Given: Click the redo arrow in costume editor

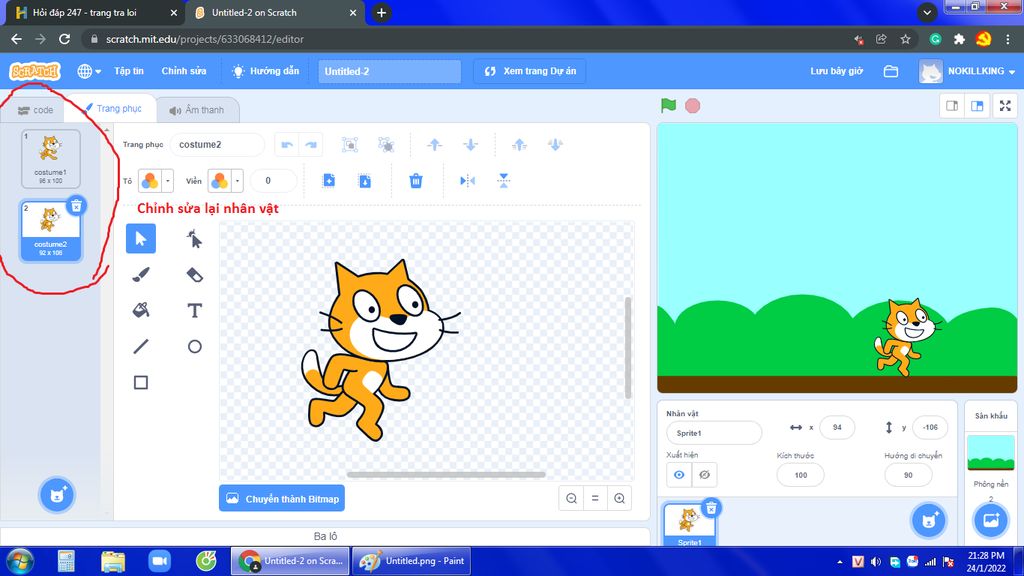Looking at the screenshot, I should point(311,144).
